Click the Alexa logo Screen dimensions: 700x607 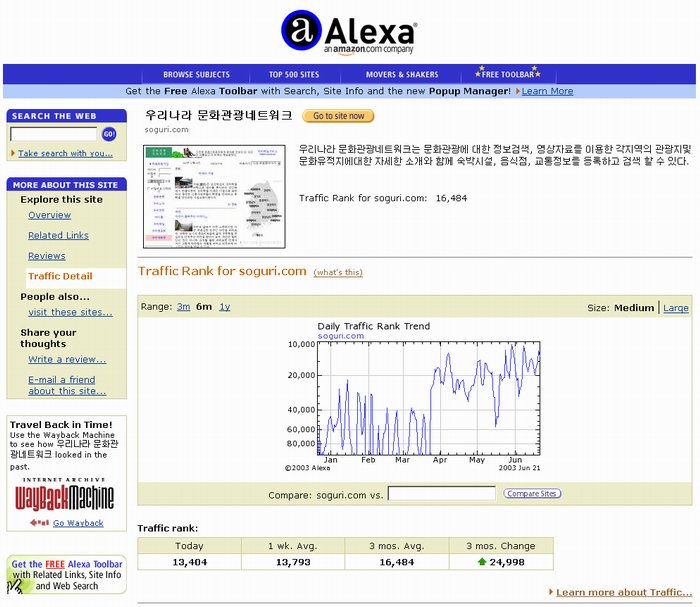pyautogui.click(x=349, y=32)
